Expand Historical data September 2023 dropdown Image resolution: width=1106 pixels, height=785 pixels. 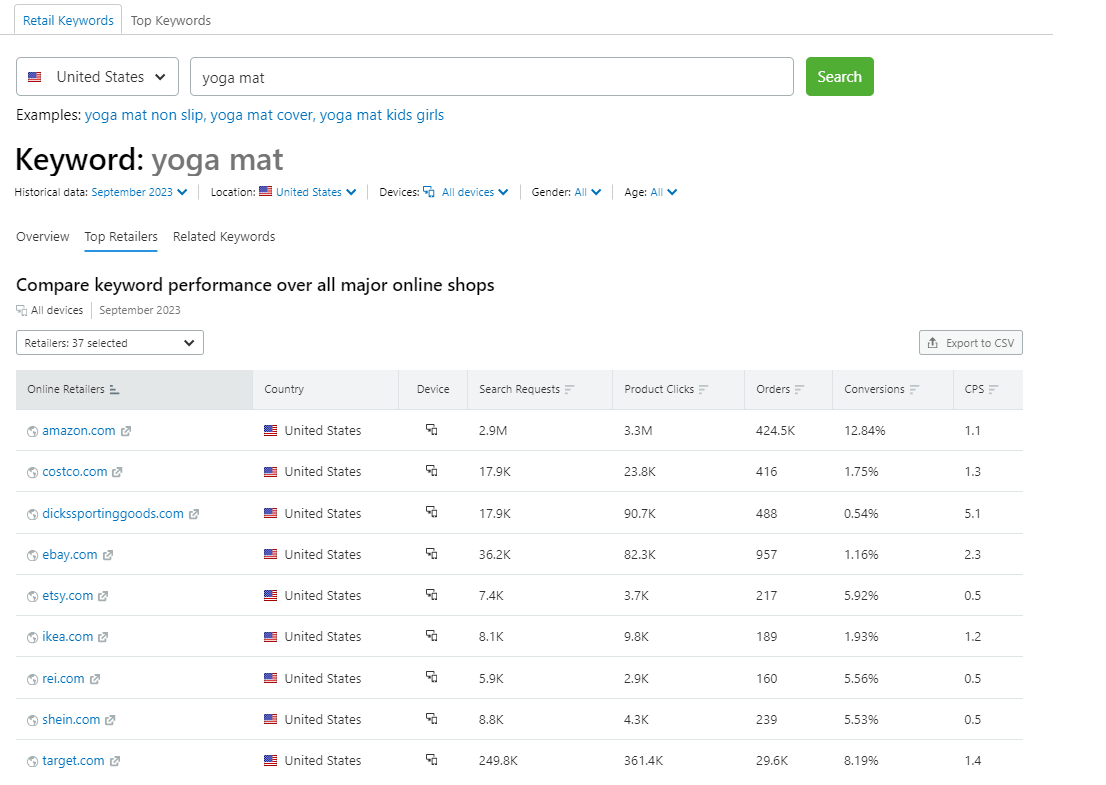coord(139,192)
